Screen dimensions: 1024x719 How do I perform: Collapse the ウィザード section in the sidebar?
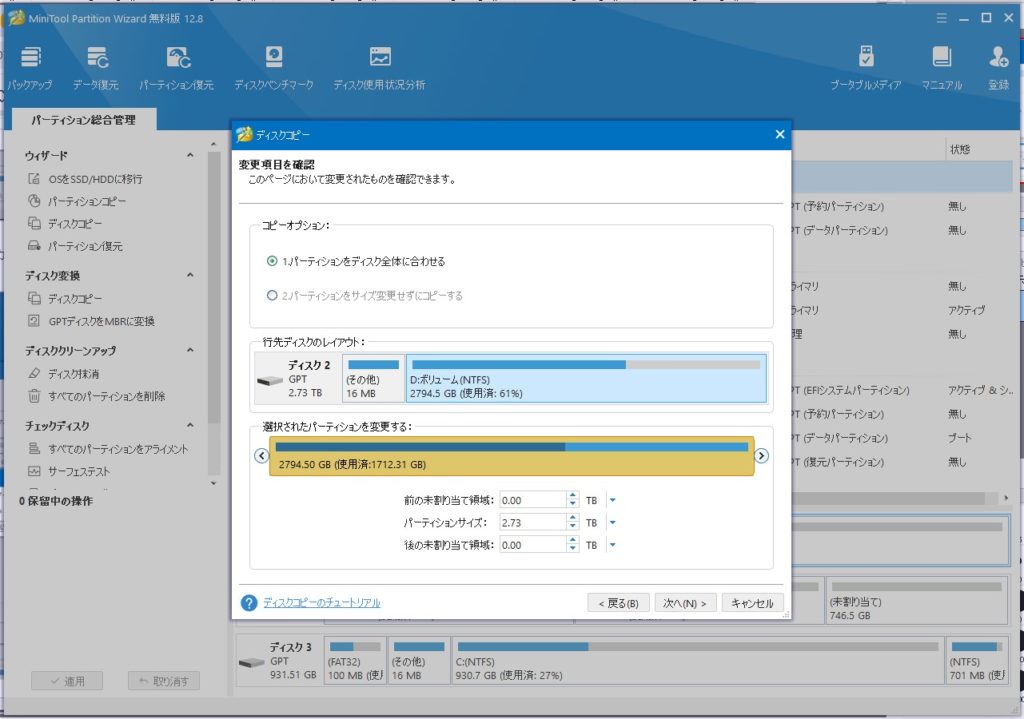click(190, 156)
